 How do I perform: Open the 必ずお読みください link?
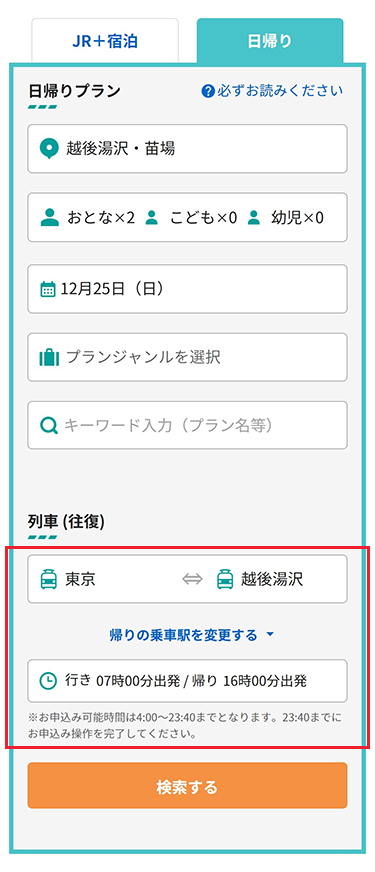tap(280, 91)
